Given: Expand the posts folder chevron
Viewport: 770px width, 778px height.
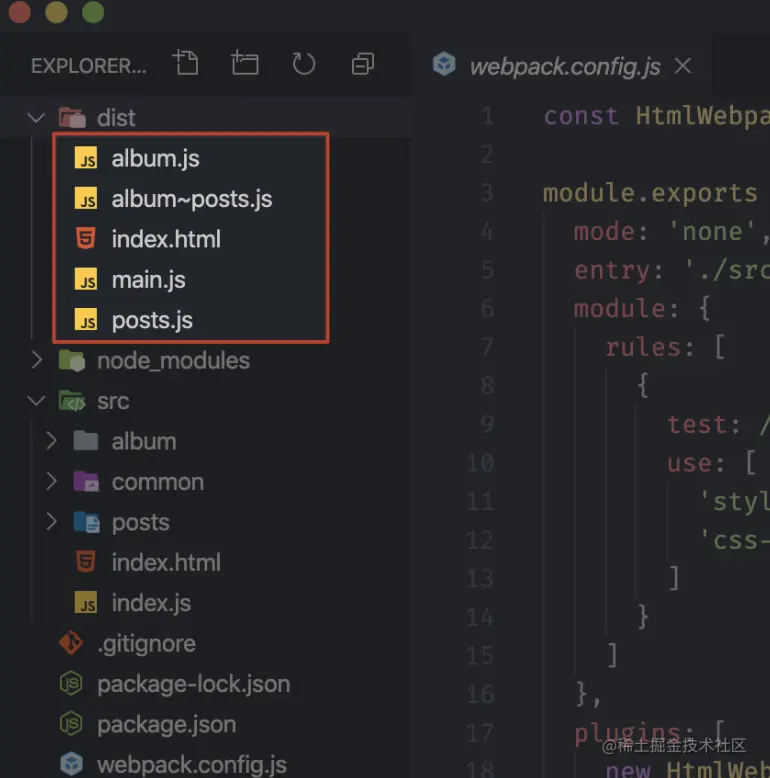Looking at the screenshot, I should pyautogui.click(x=51, y=522).
